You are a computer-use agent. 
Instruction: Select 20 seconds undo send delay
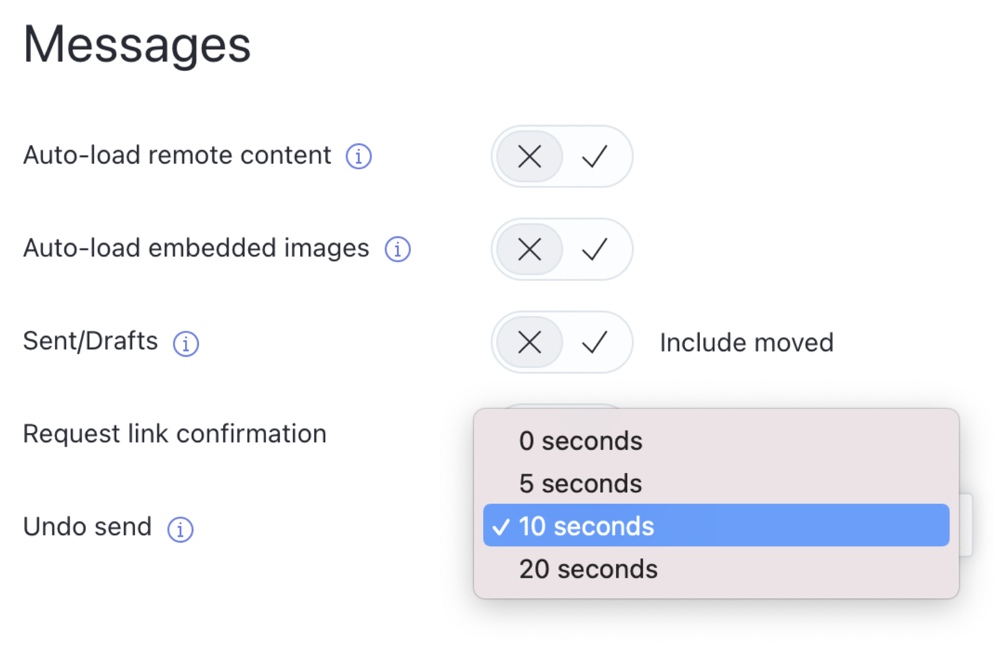coord(716,569)
